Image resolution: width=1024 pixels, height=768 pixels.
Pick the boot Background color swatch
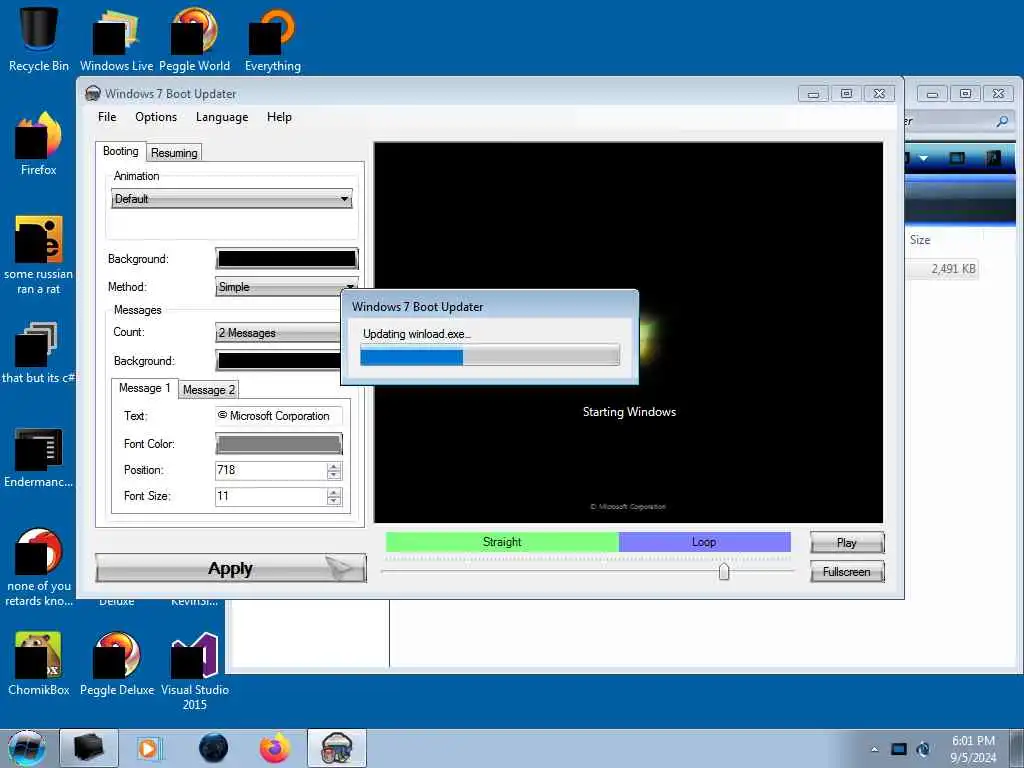click(x=287, y=259)
